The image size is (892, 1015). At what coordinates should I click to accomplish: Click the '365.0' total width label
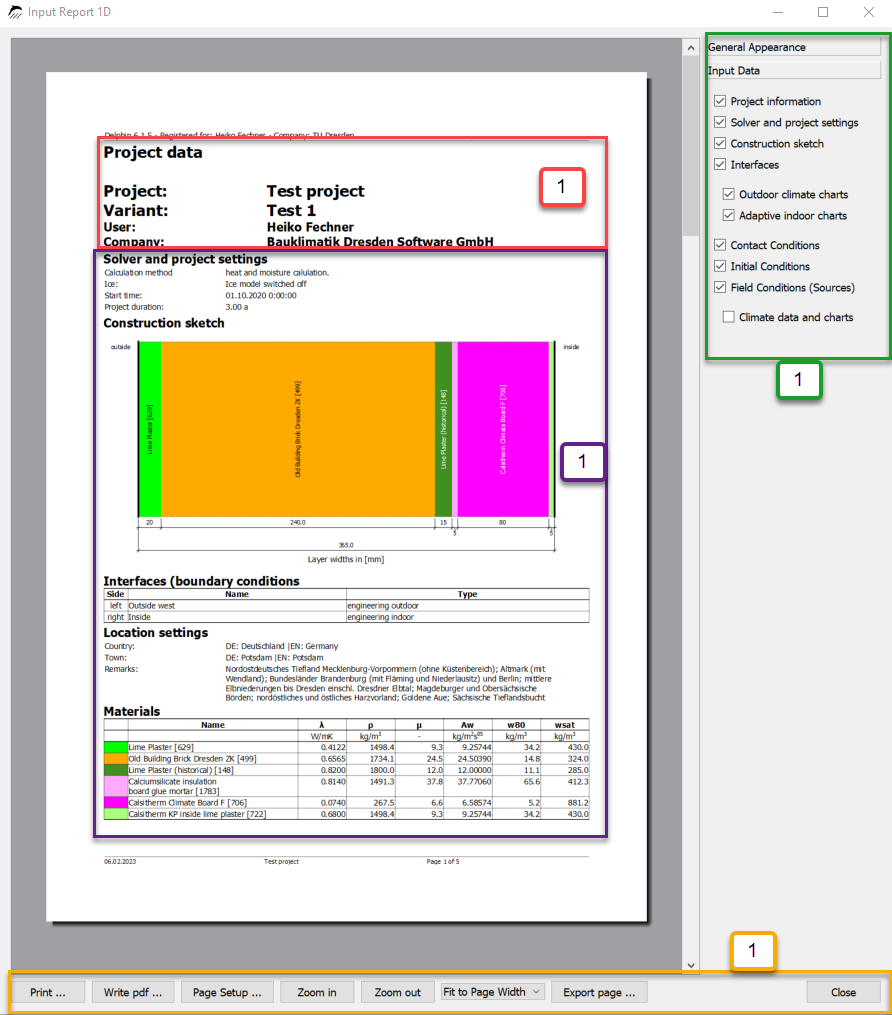[x=346, y=545]
